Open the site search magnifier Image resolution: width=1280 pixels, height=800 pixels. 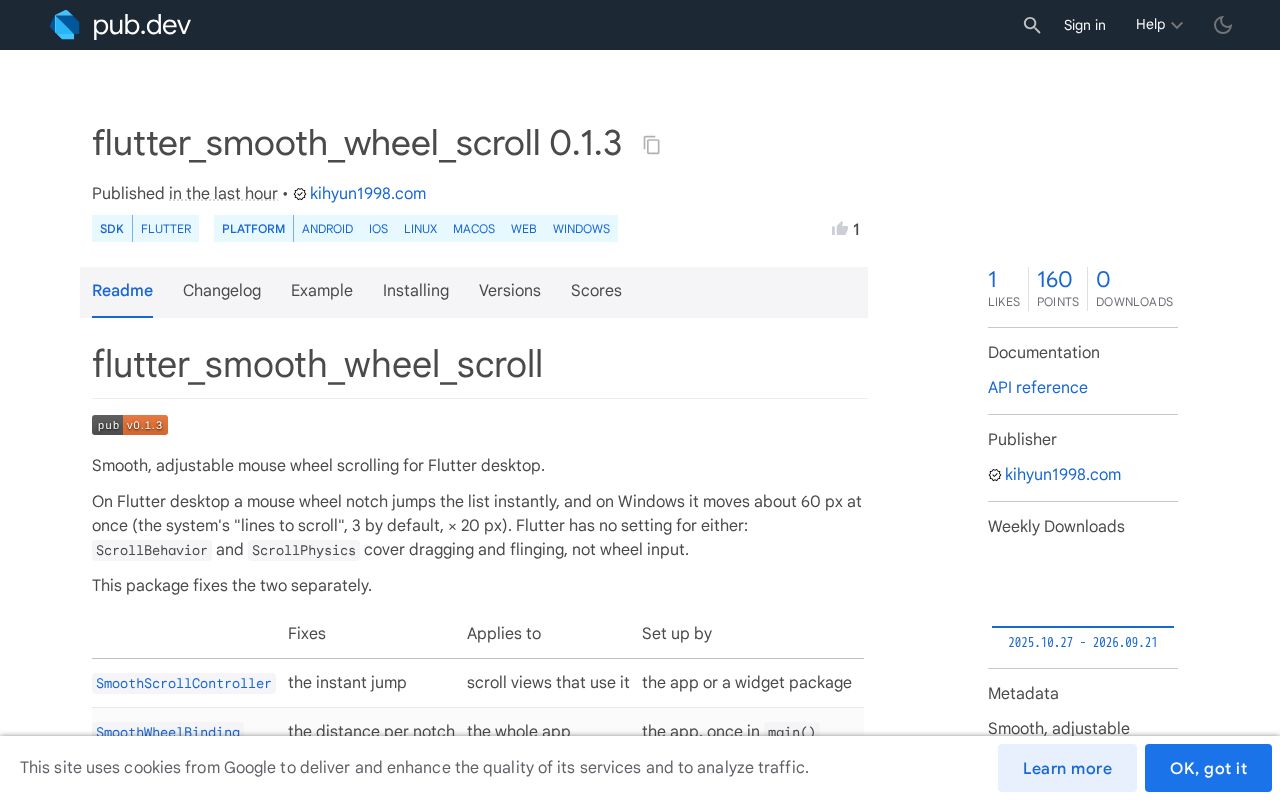coord(1032,25)
